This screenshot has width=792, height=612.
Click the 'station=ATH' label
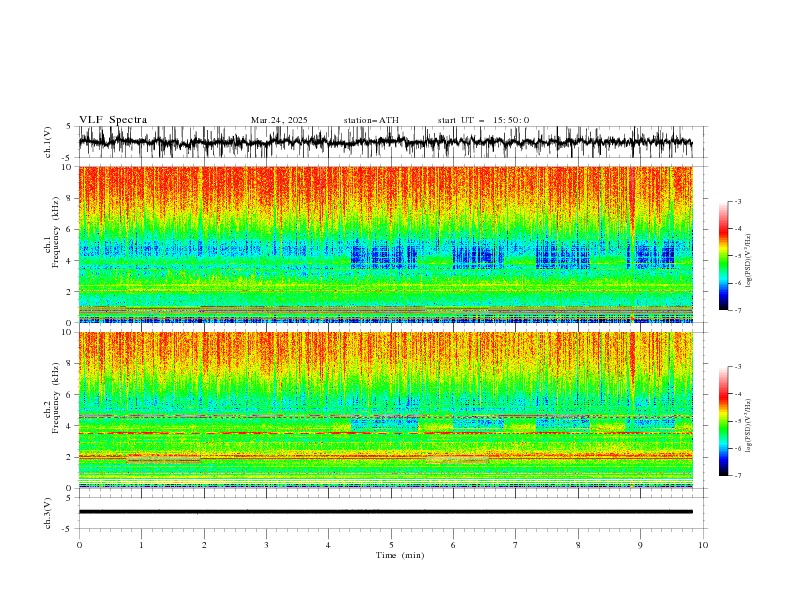tap(371, 120)
